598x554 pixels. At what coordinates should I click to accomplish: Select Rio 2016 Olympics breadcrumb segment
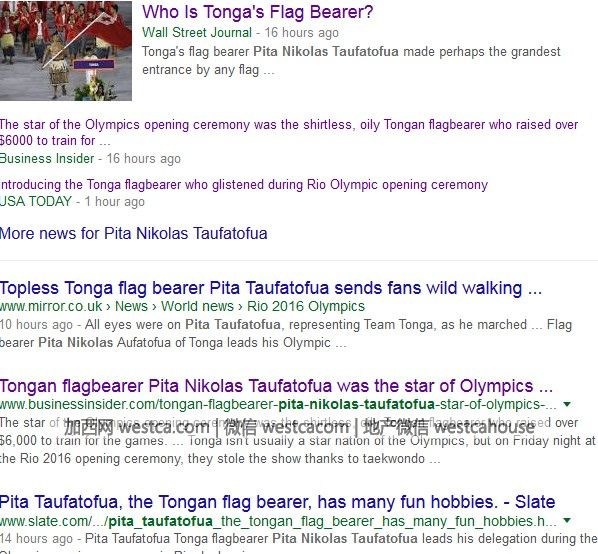(x=306, y=306)
